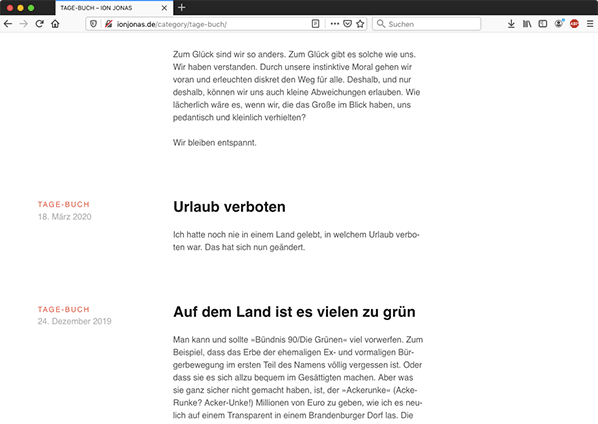Image resolution: width=598 pixels, height=424 pixels.
Task: Go back to the previous page
Action: pos(8,24)
